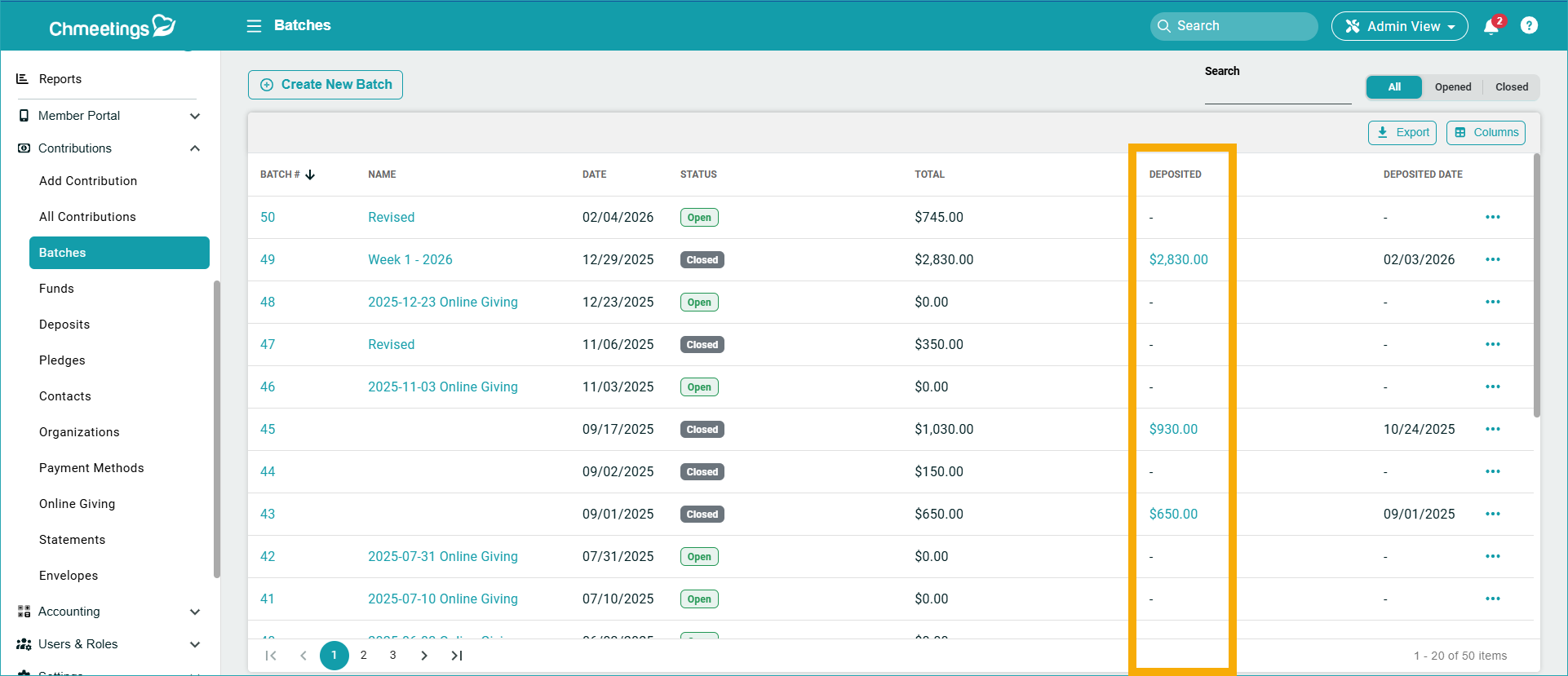This screenshot has height=676, width=1568.
Task: Collapse the Contributions menu chevron
Action: coord(195,148)
